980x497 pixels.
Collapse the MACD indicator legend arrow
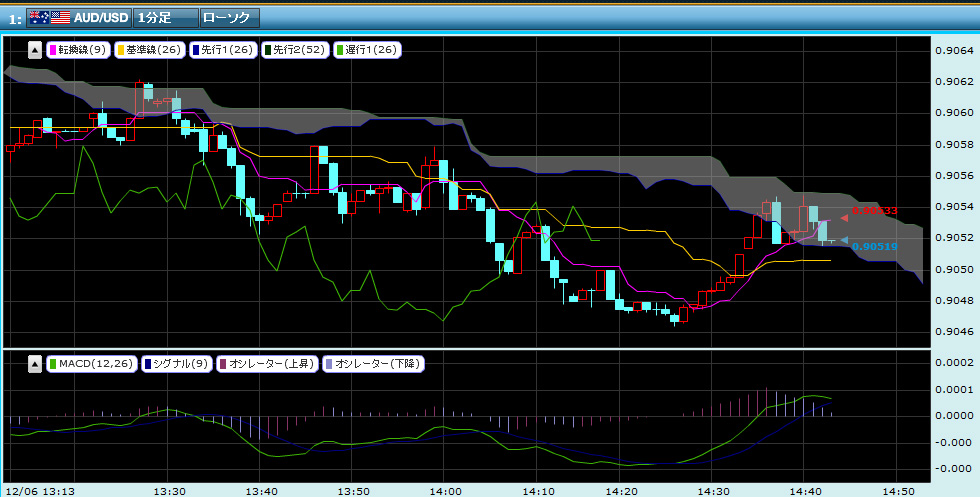coord(35,364)
